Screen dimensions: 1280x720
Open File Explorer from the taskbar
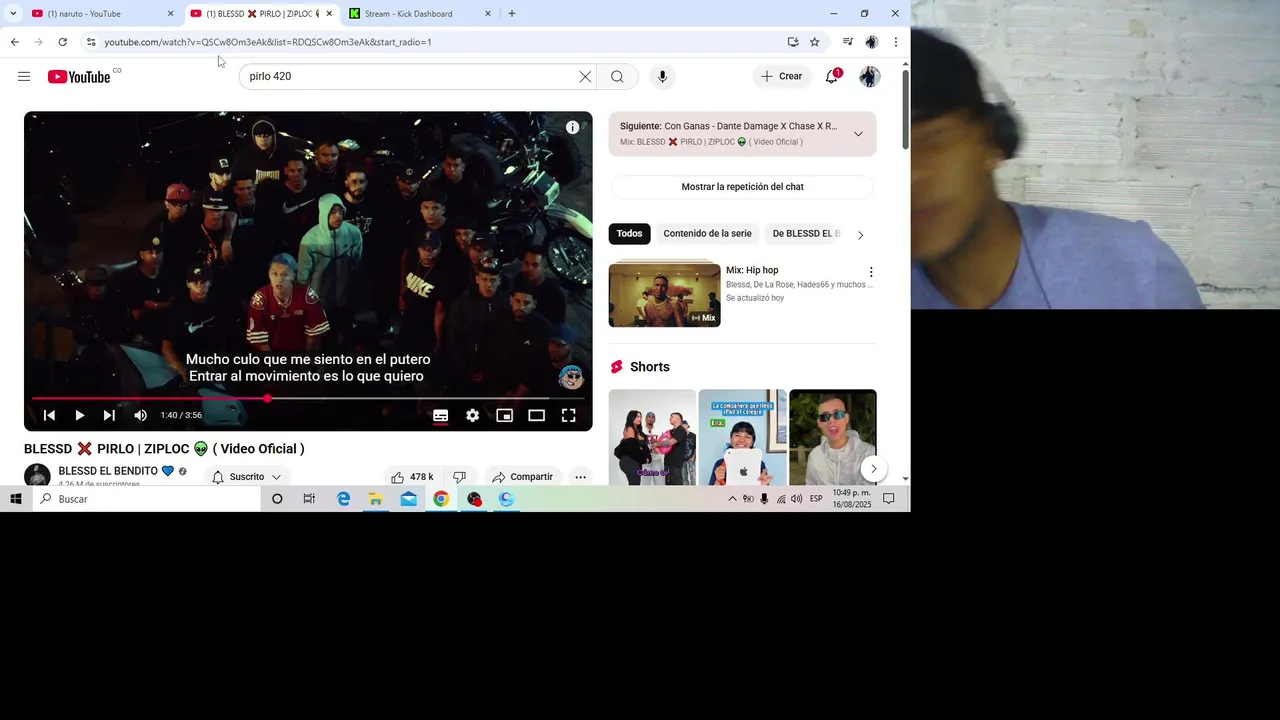pyautogui.click(x=376, y=499)
